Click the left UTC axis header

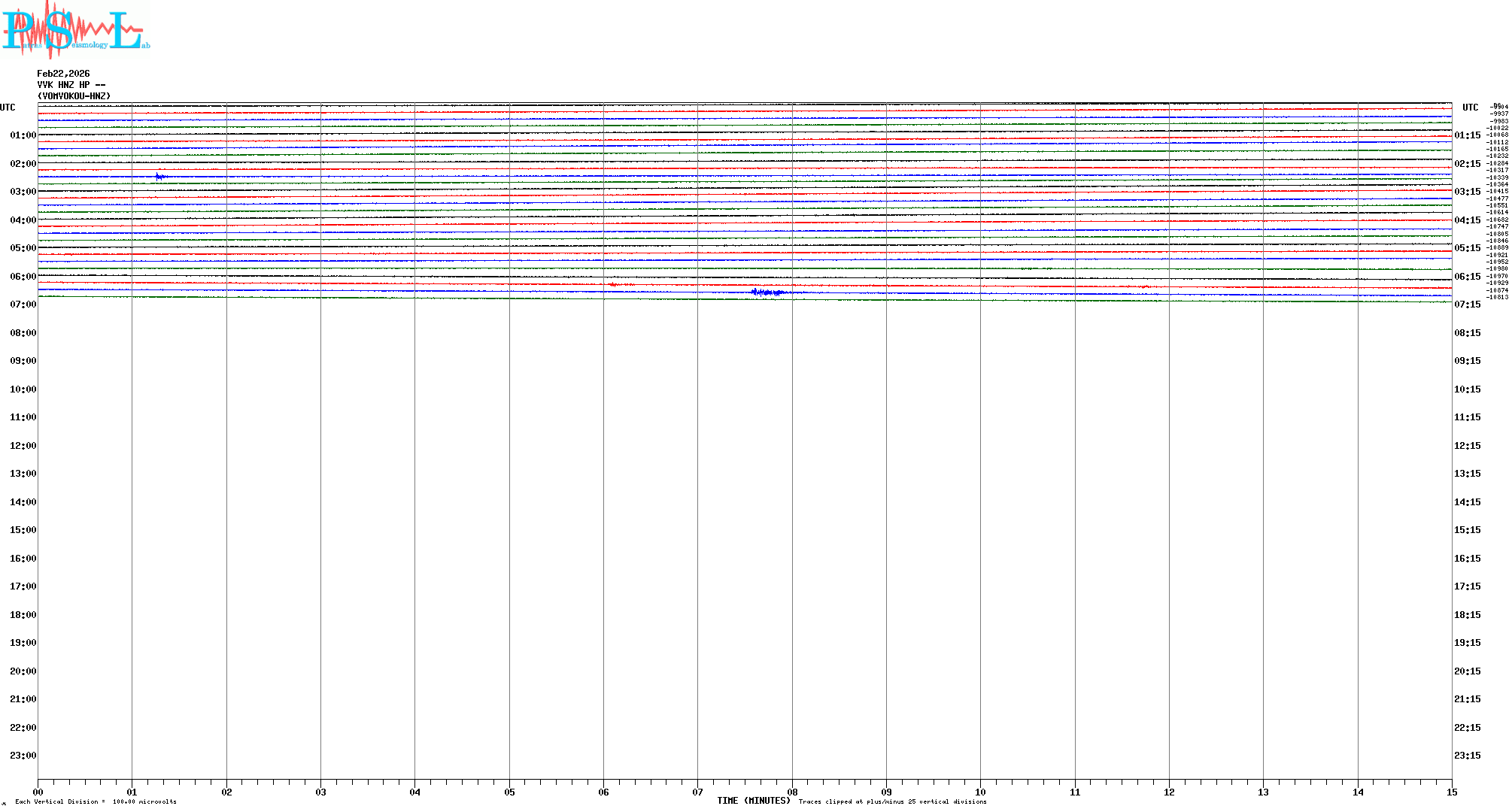(8, 108)
